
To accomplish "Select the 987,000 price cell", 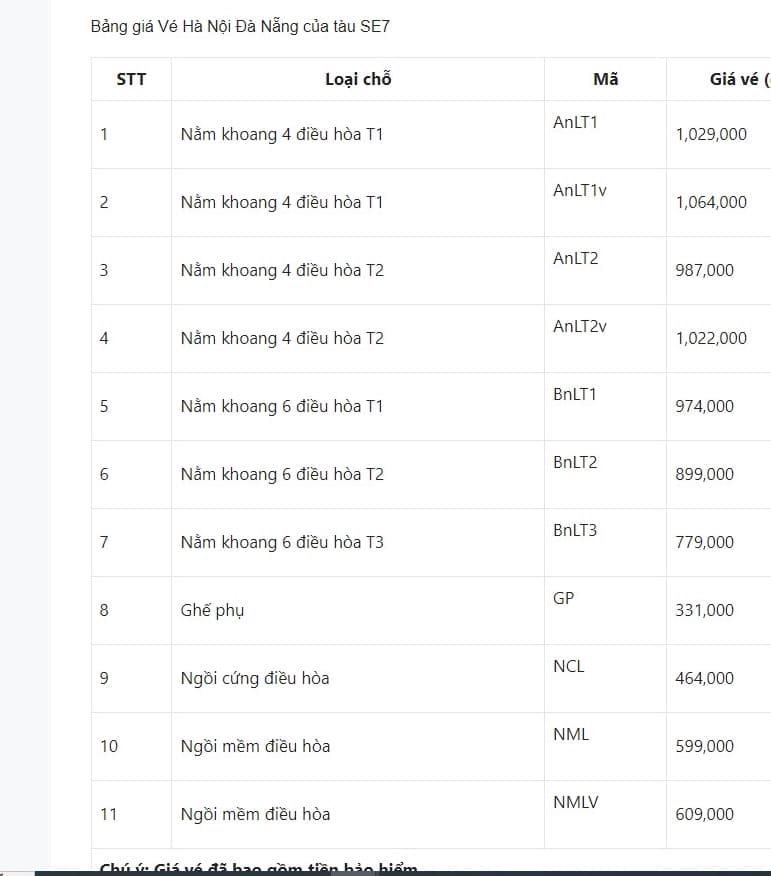I will click(x=705, y=270).
